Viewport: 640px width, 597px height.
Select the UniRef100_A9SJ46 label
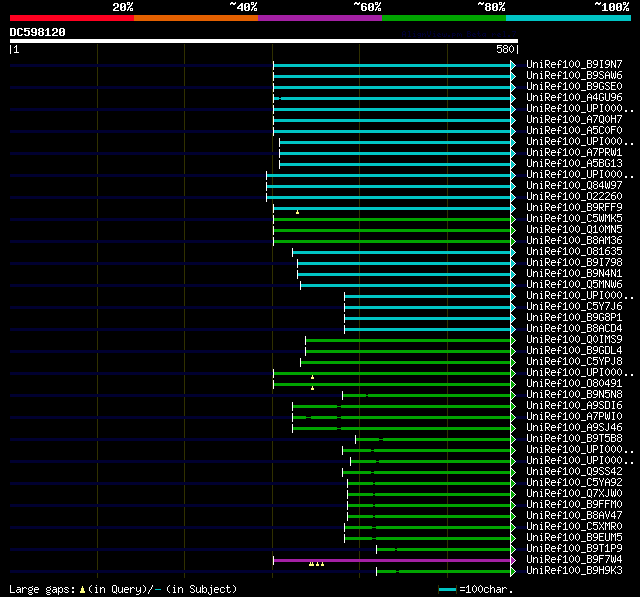[x=574, y=428]
